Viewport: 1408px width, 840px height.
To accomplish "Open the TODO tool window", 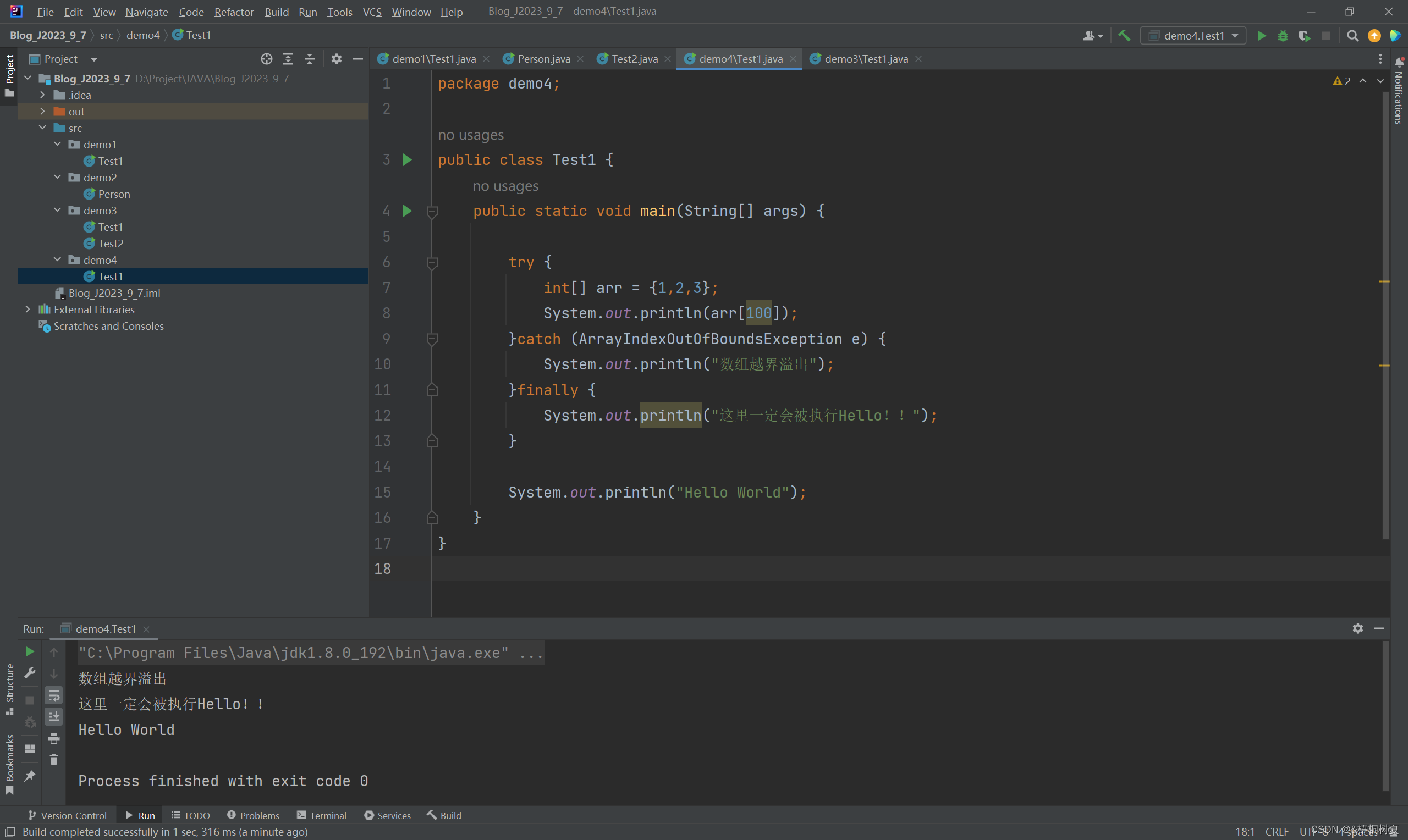I will coord(191,815).
